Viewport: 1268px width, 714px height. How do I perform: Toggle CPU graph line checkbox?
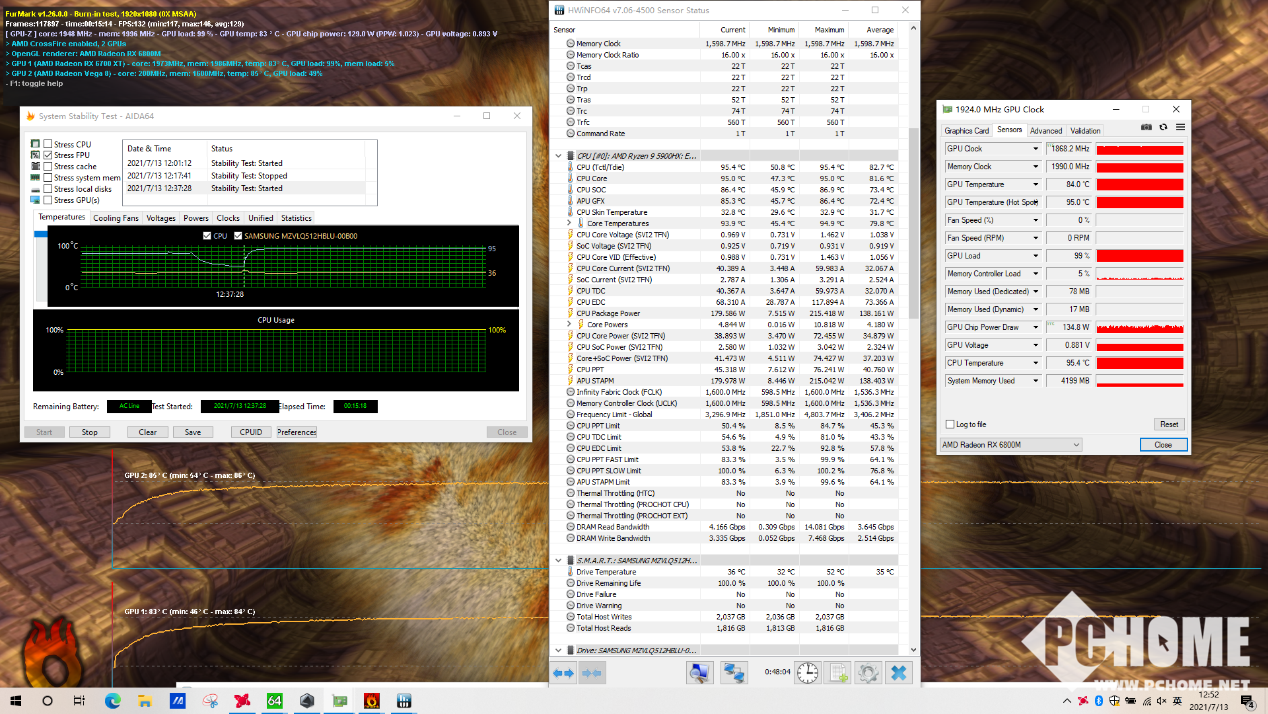tap(207, 236)
